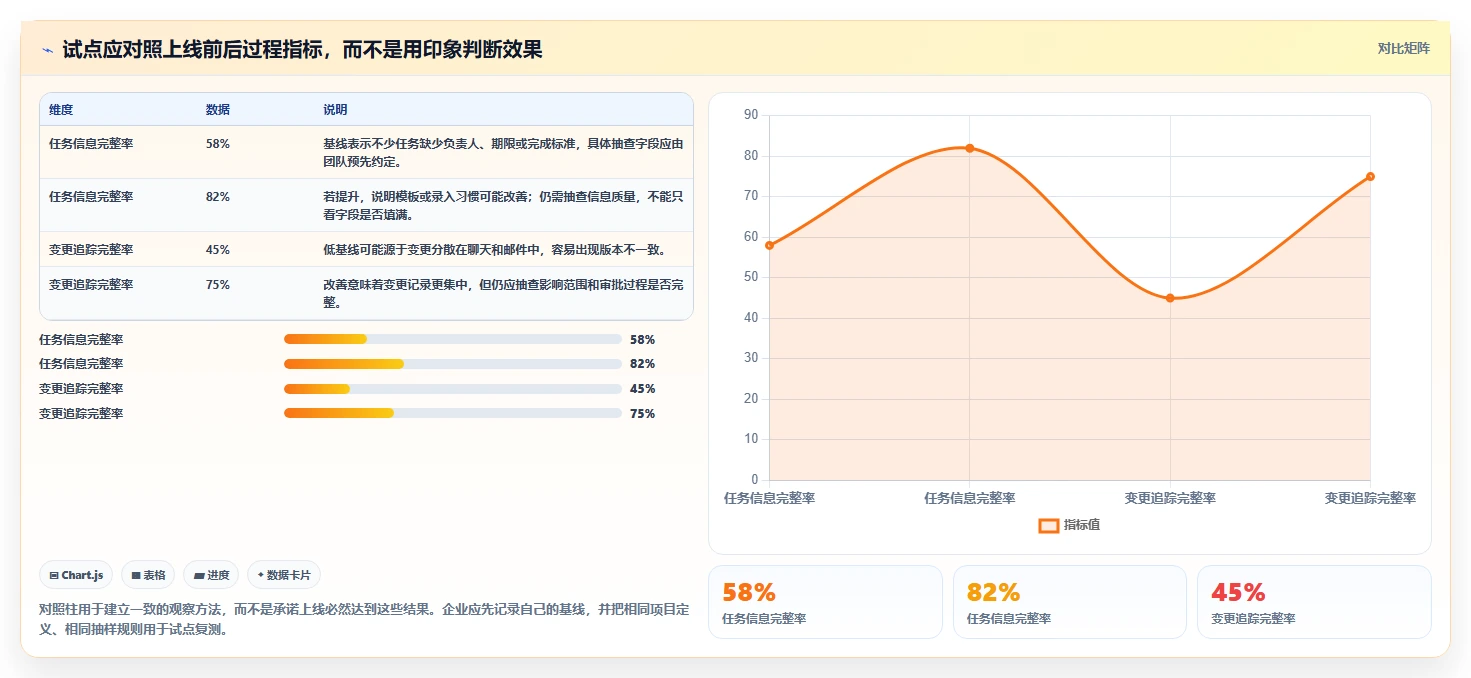Click the 45% value beside the progress bar
The width and height of the screenshot is (1471, 678).
[x=643, y=389]
